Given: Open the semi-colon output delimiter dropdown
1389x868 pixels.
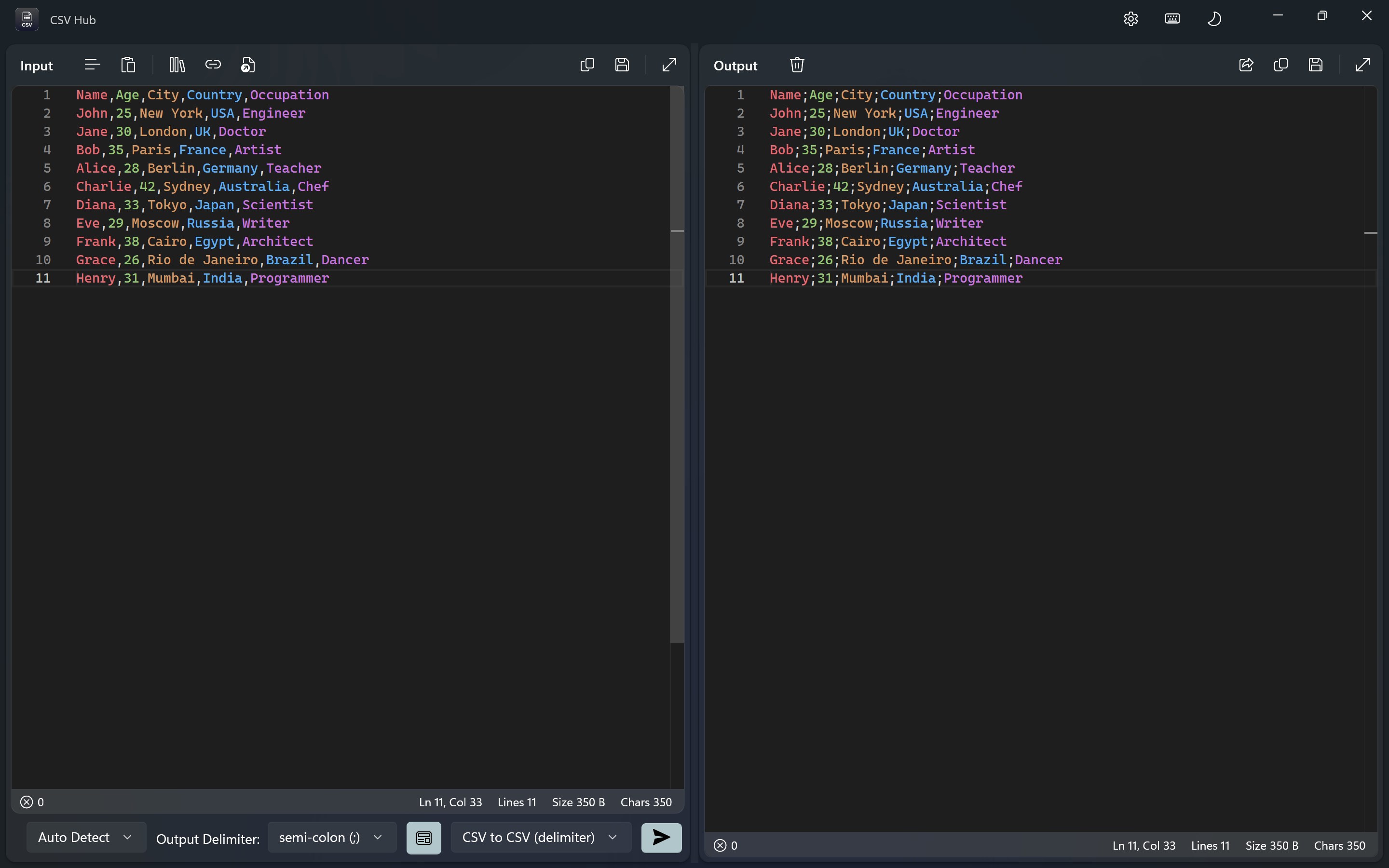Looking at the screenshot, I should (x=331, y=838).
